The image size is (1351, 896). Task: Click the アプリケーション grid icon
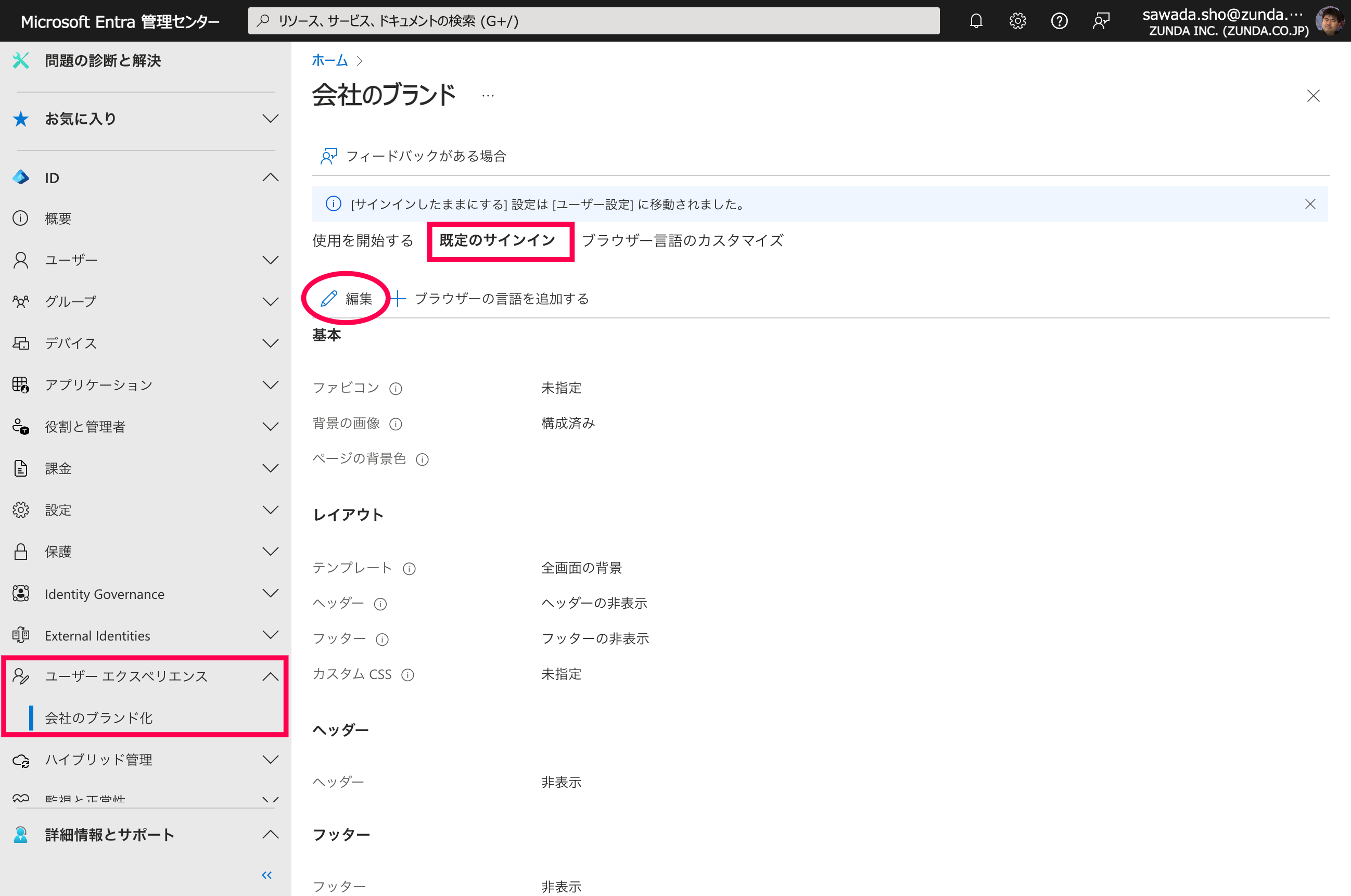pos(21,385)
